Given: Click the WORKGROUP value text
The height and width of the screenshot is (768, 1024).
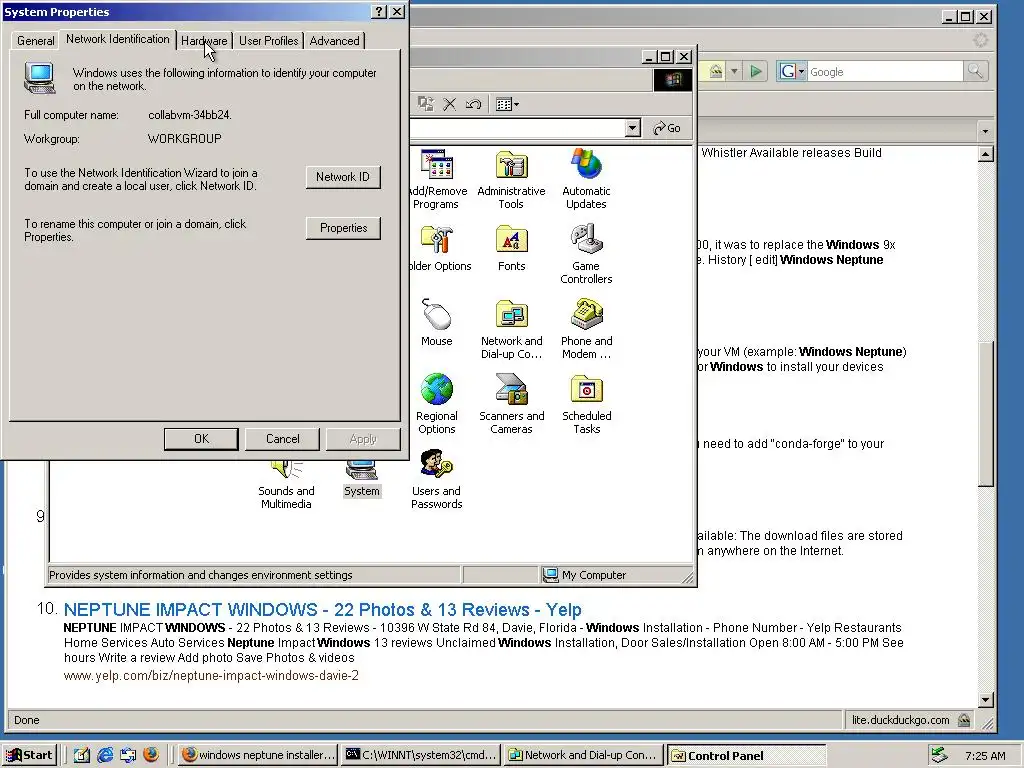Looking at the screenshot, I should tap(185, 139).
